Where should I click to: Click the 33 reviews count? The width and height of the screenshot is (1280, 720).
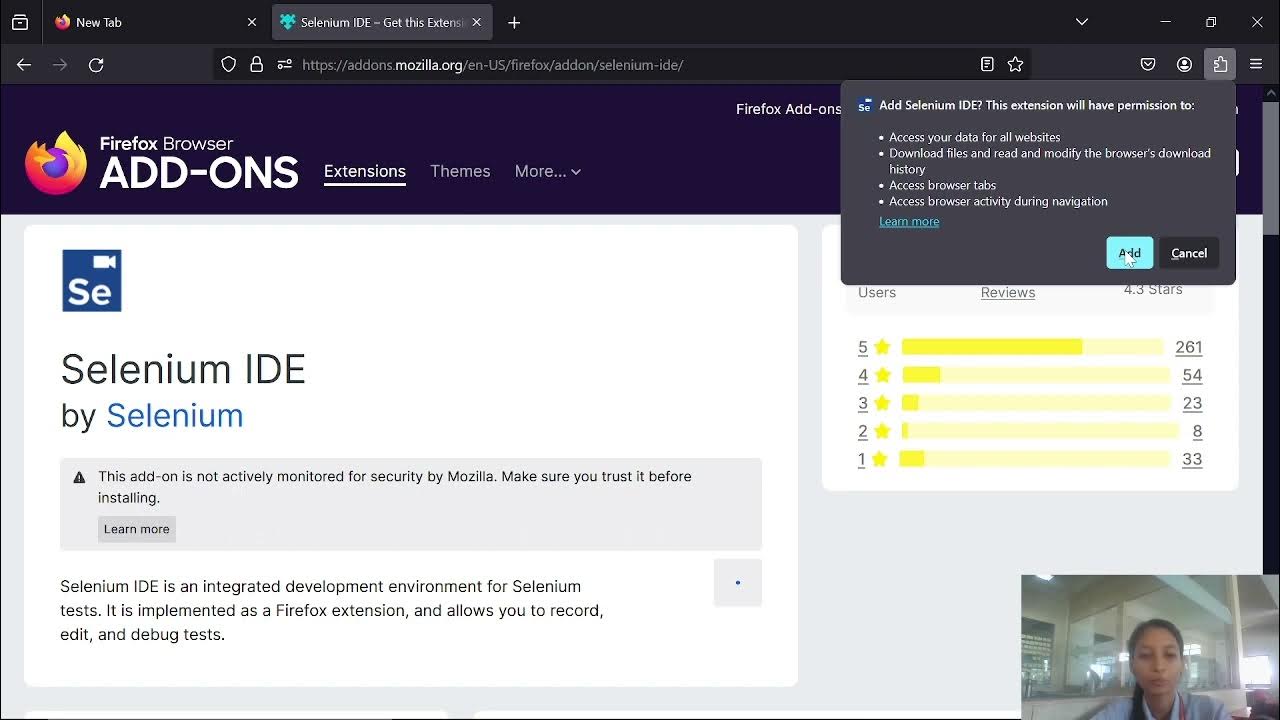tap(1192, 459)
